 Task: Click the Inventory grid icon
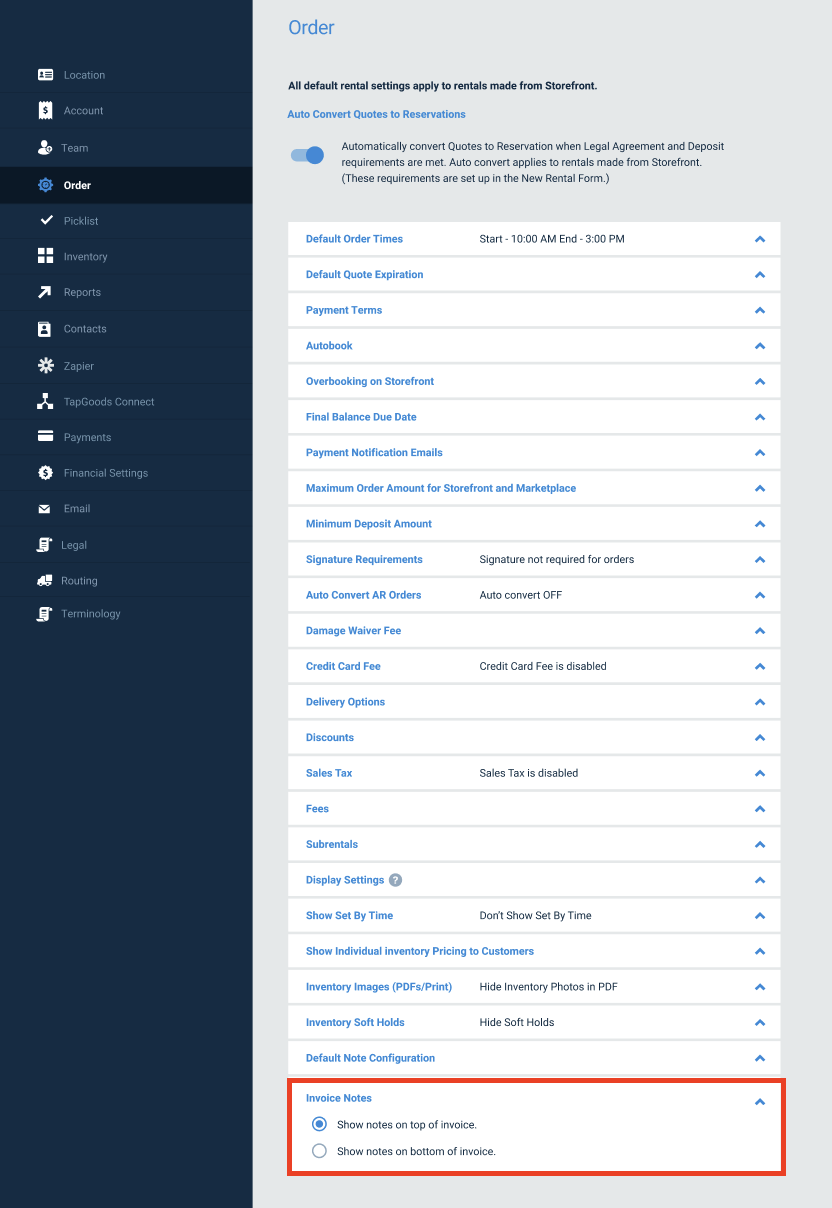pos(45,256)
